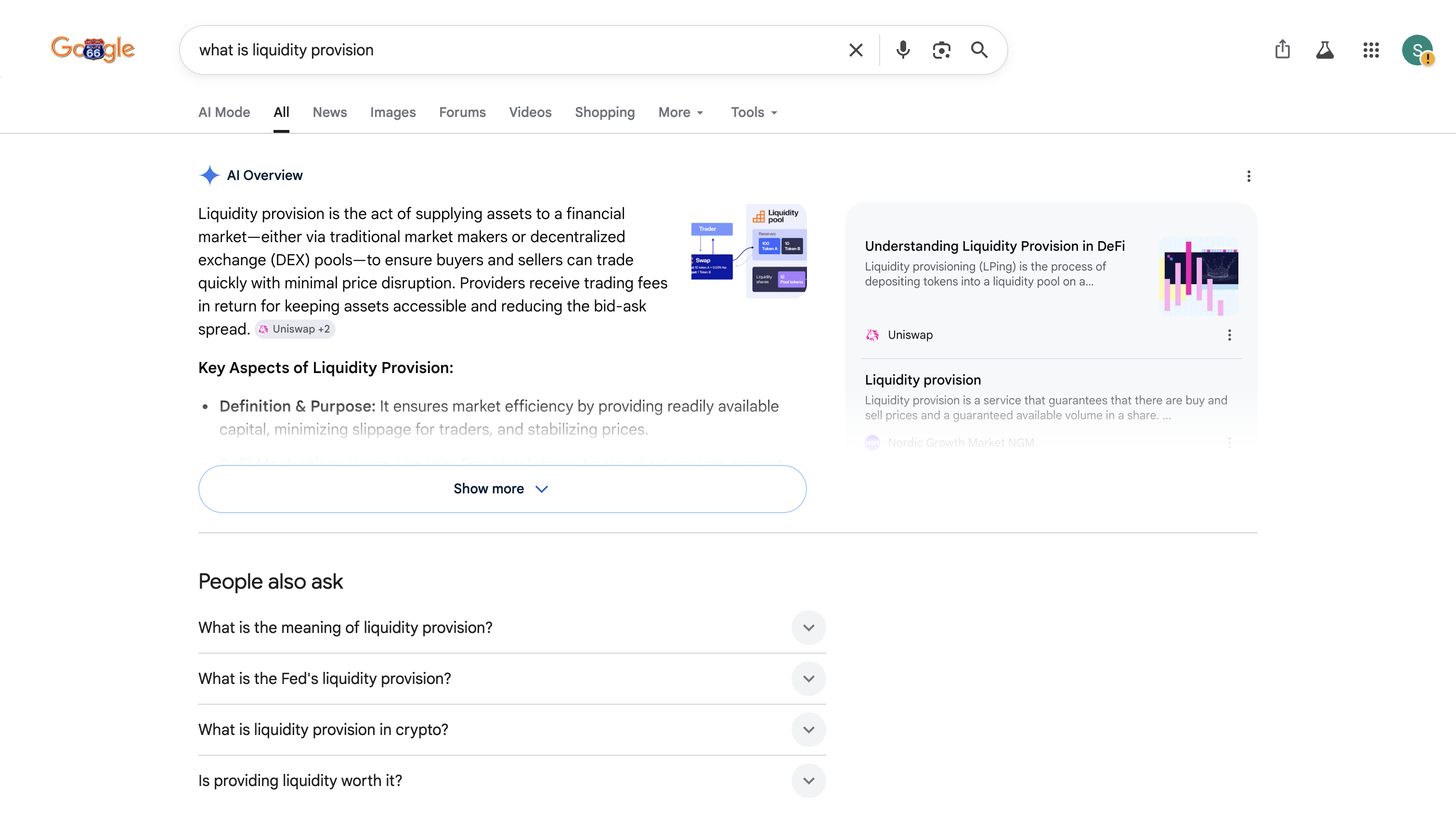This screenshot has height=825, width=1456.
Task: Open Understanding Liquidity Provision in DeFi link
Action: pos(995,246)
